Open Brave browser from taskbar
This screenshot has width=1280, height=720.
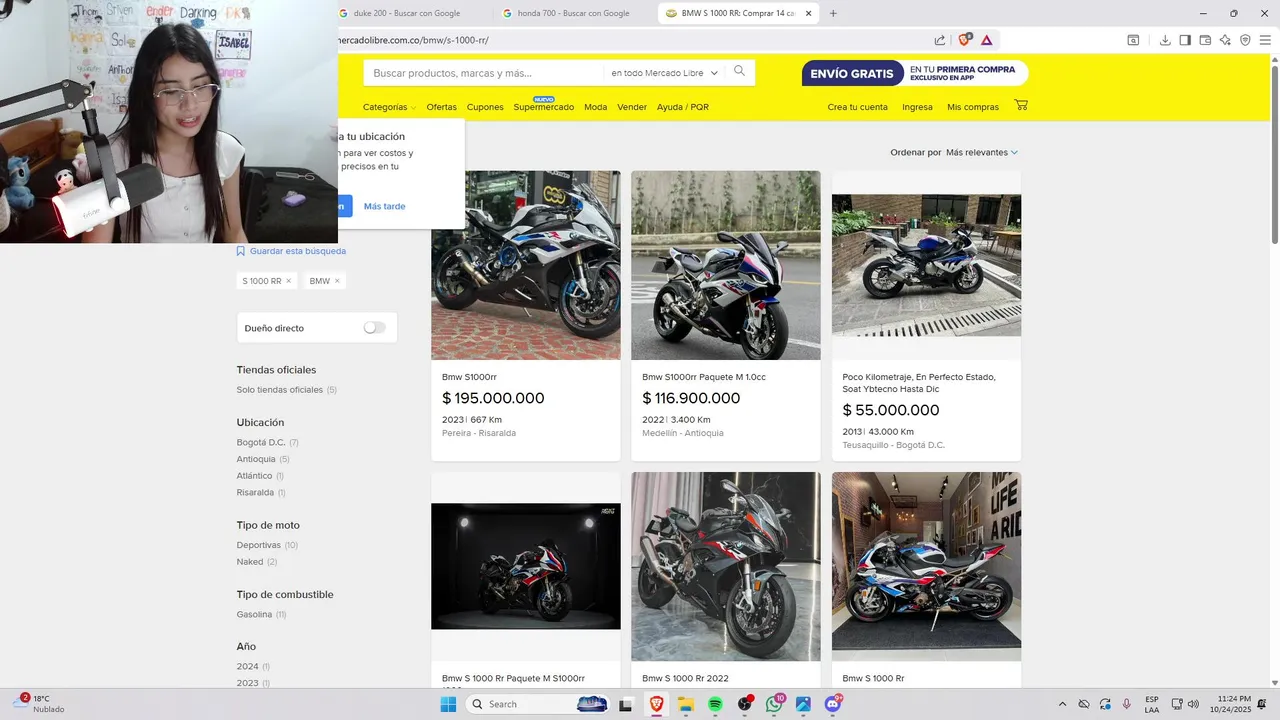pos(656,704)
